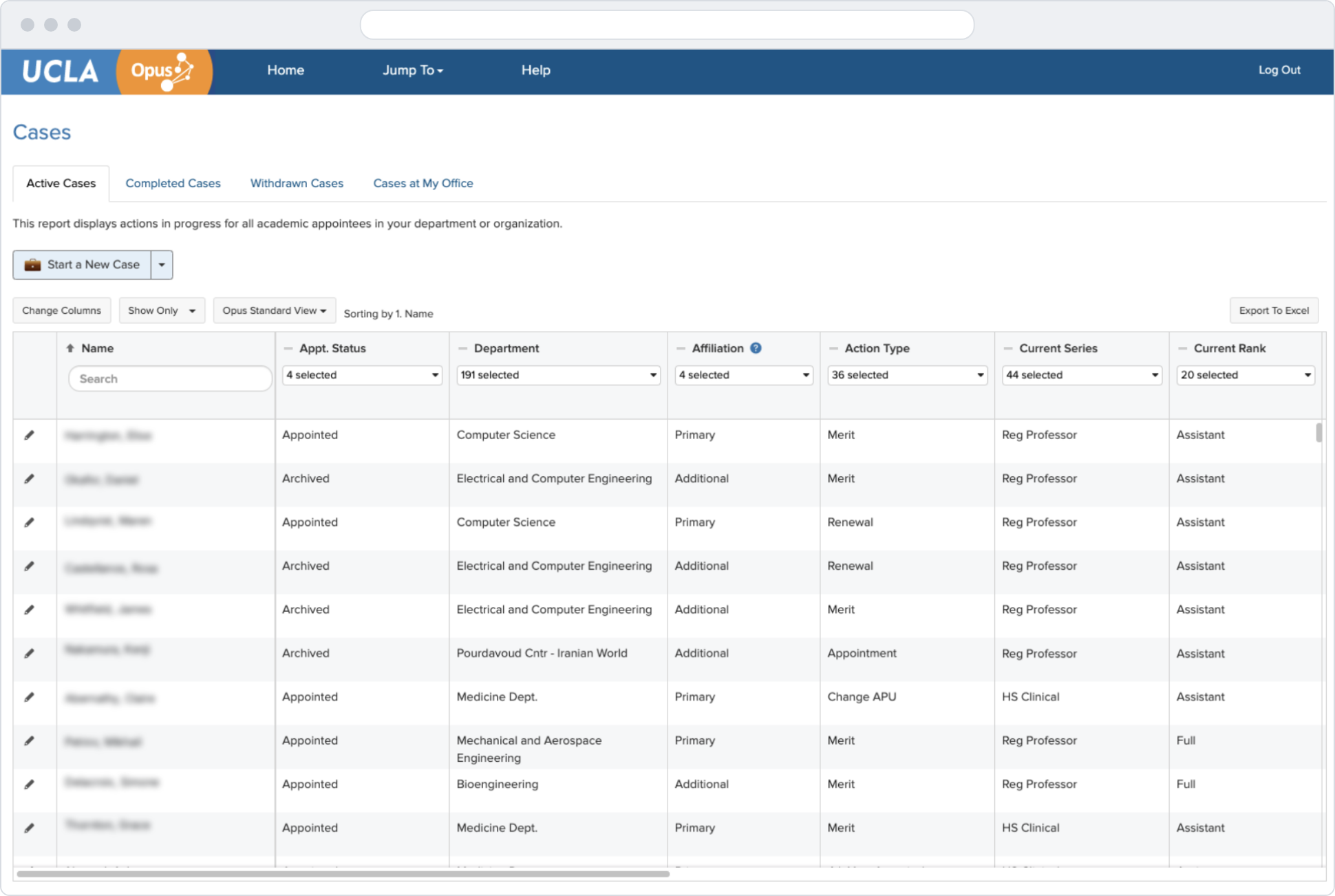Click the vertical table scrollbar thumb

(1318, 433)
